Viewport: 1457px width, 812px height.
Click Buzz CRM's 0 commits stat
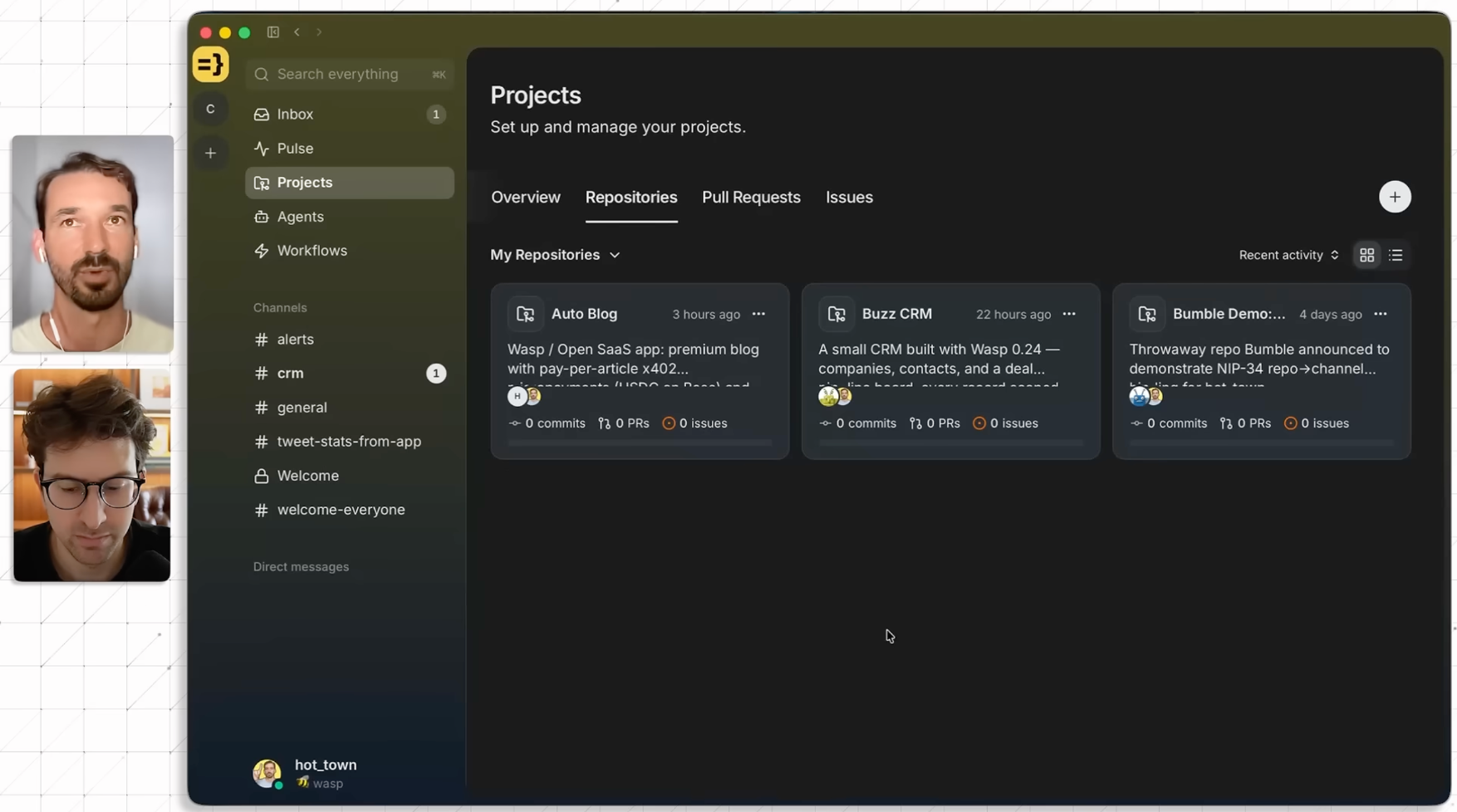[858, 423]
